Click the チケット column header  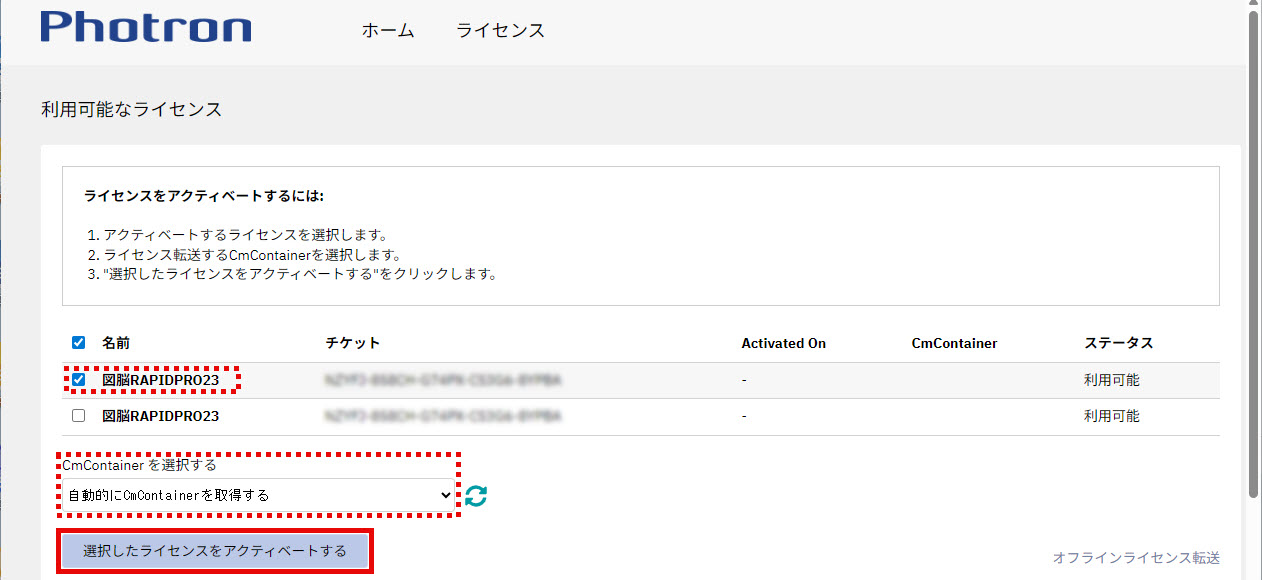pos(352,343)
